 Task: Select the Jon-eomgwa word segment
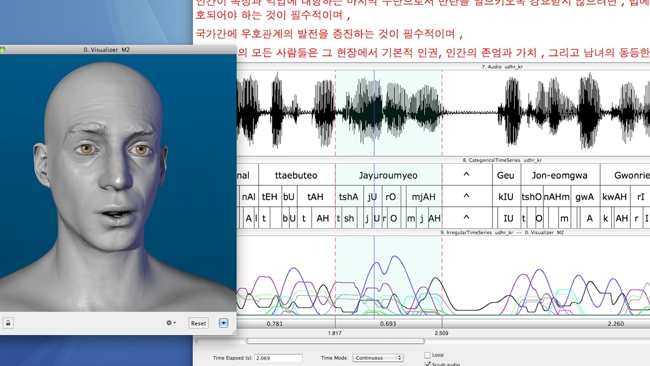(560, 175)
